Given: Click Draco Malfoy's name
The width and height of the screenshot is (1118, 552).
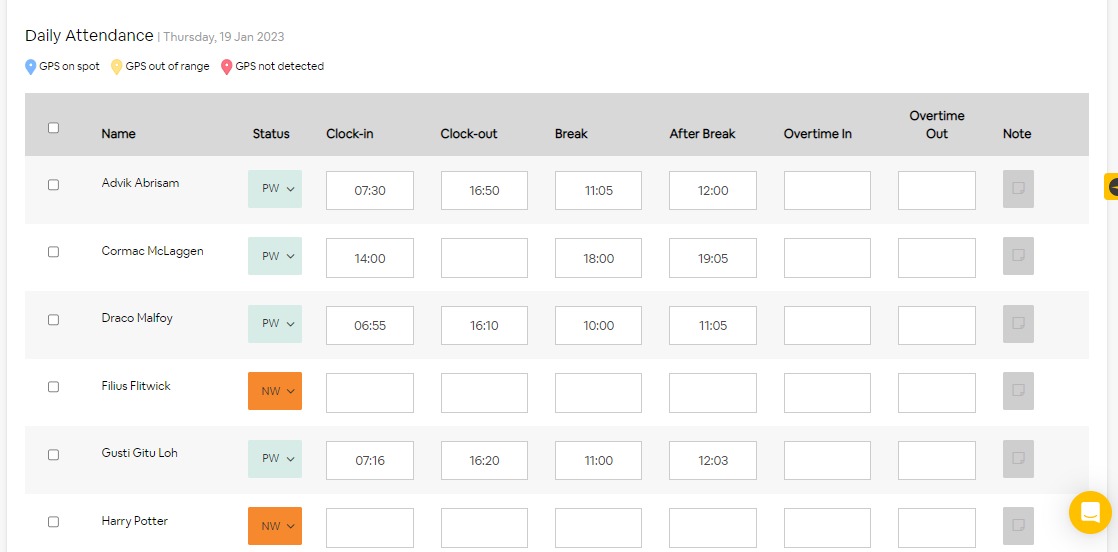Looking at the screenshot, I should click(137, 318).
